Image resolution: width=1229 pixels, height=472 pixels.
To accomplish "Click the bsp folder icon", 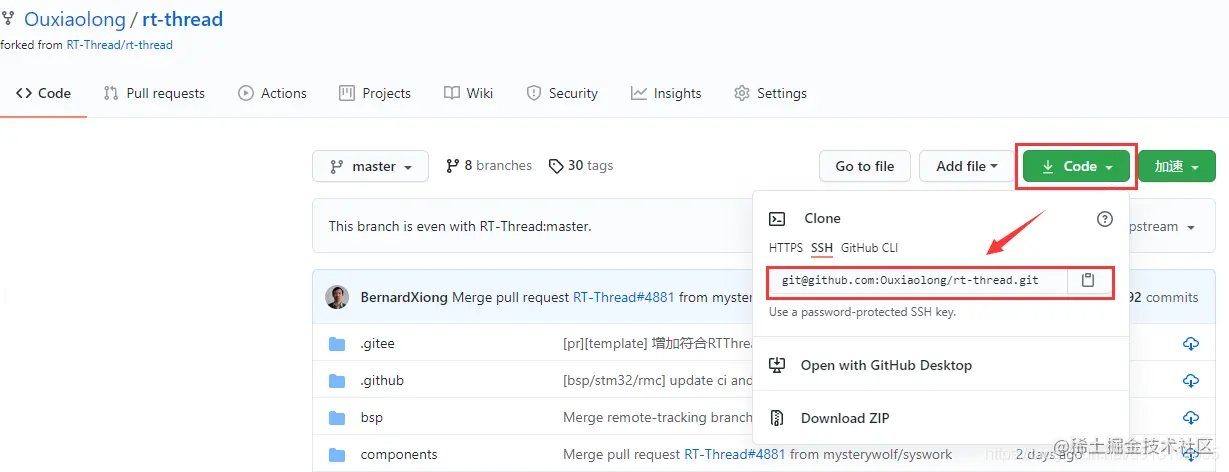I will click(x=337, y=417).
